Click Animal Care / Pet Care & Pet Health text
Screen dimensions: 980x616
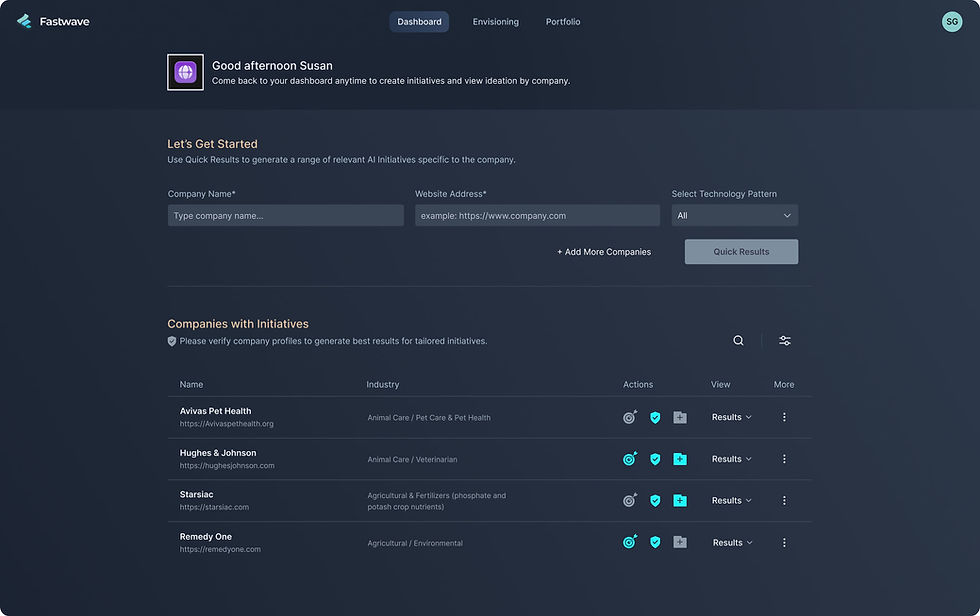pyautogui.click(x=429, y=417)
